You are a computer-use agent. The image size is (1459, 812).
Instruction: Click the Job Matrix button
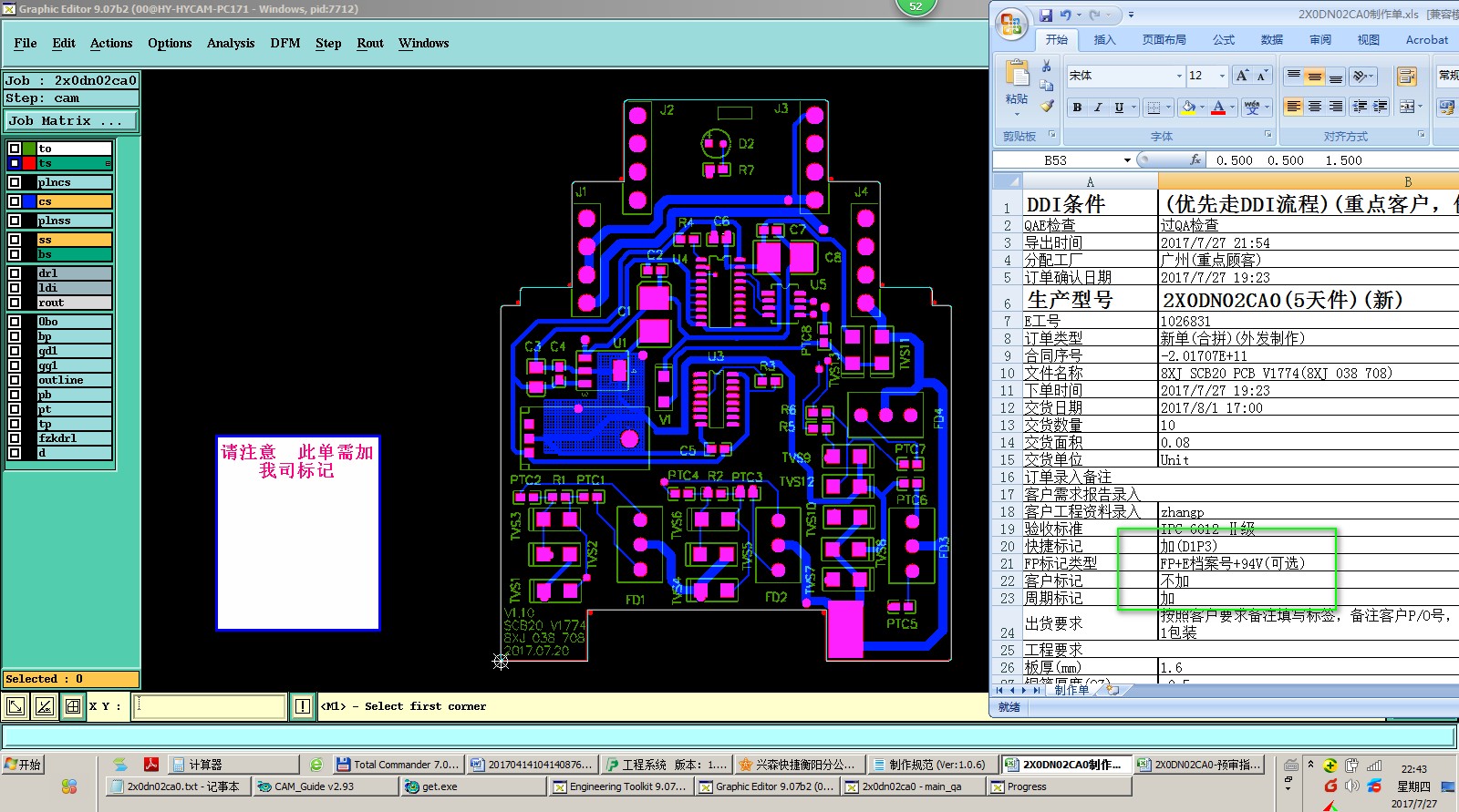tap(71, 120)
